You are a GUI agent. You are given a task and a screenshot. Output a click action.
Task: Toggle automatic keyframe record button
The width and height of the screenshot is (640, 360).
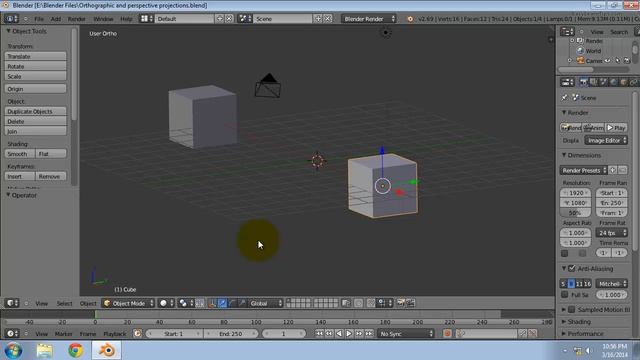(447, 334)
